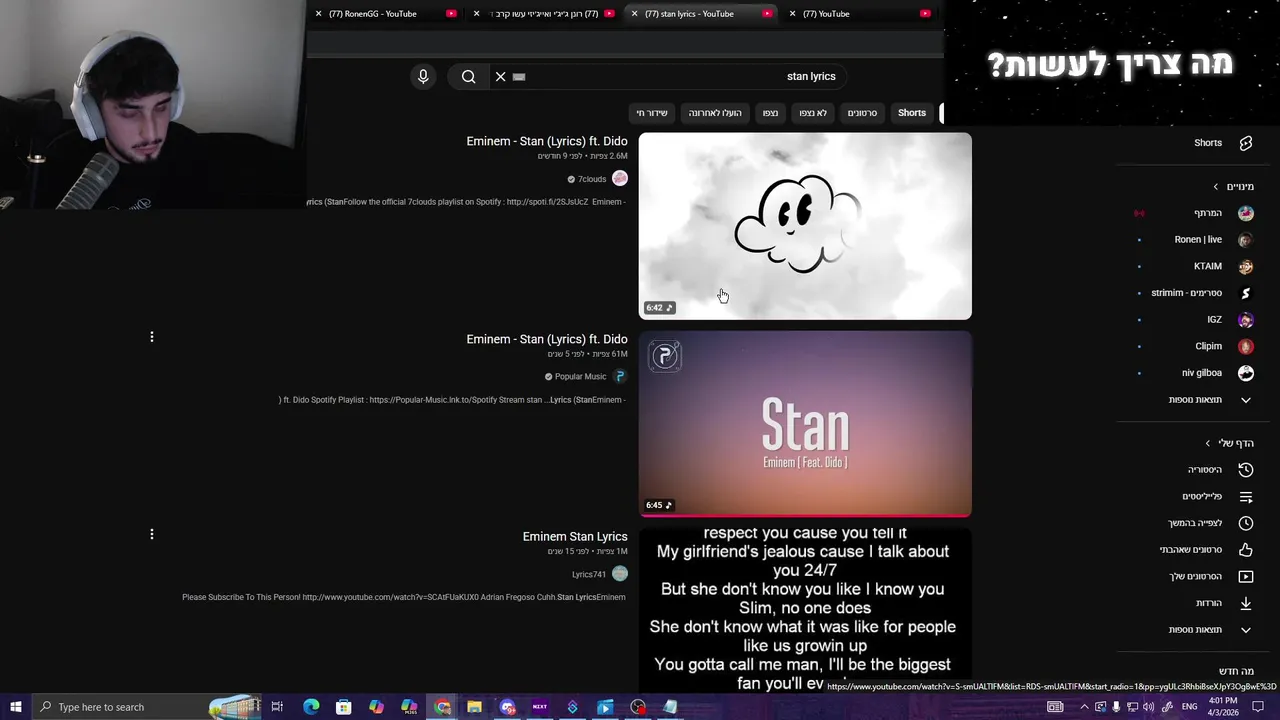Click the Lyrics741 channel name

589,575
